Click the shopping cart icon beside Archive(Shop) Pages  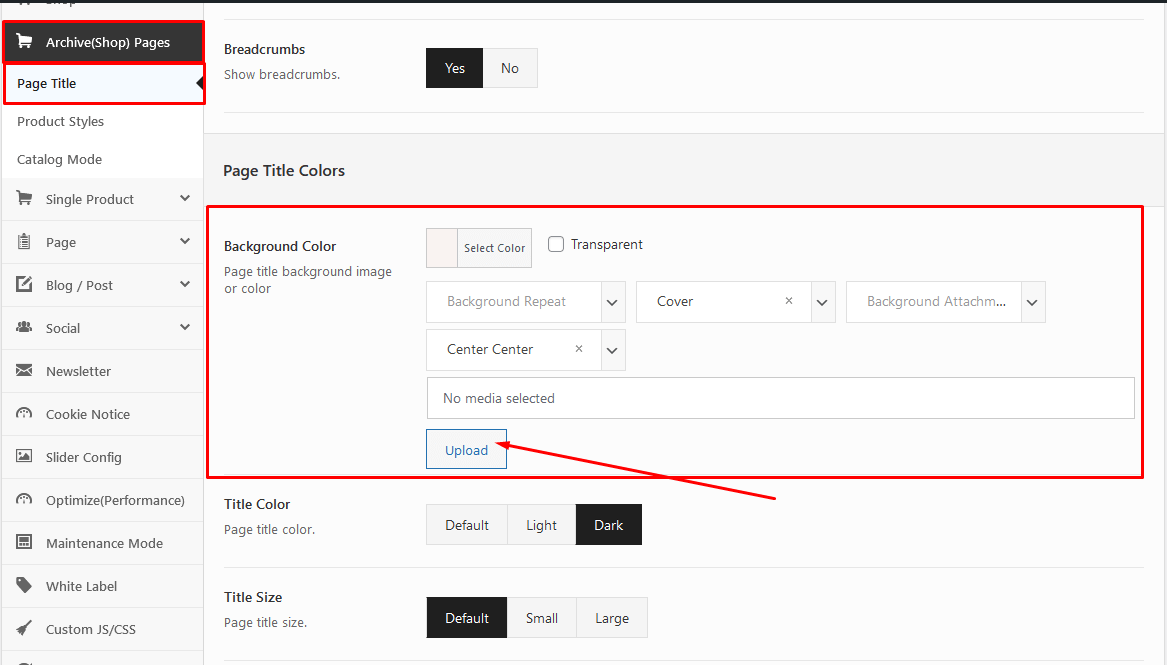(x=24, y=42)
